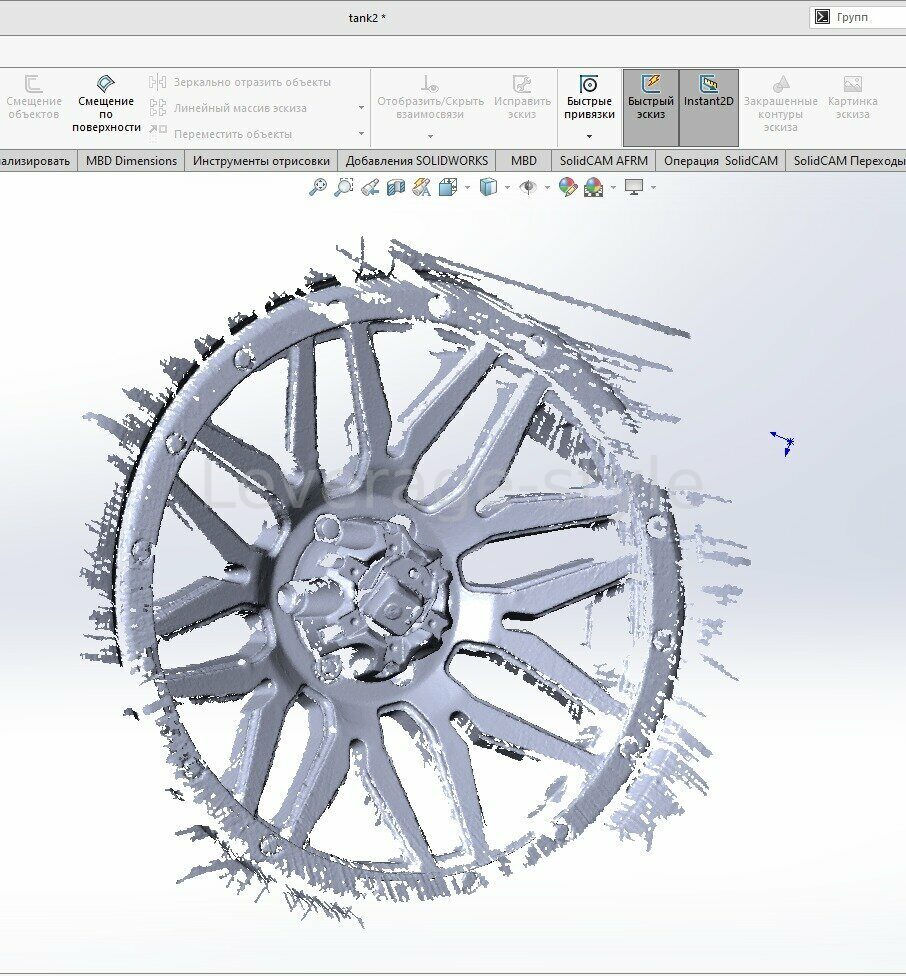Open Section View tool

point(396,187)
